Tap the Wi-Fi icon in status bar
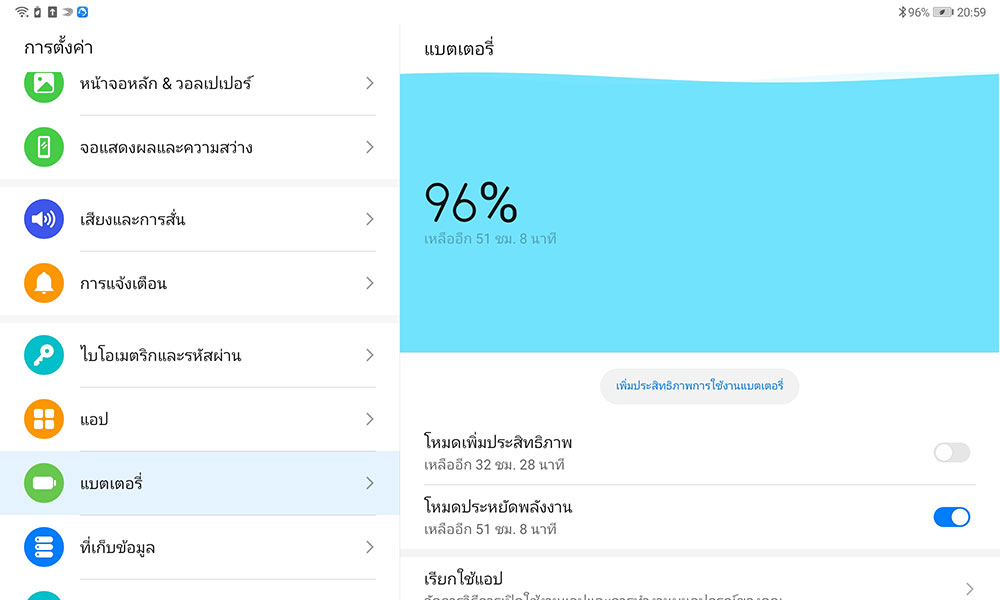Viewport: 1000px width, 600px height. 22,12
